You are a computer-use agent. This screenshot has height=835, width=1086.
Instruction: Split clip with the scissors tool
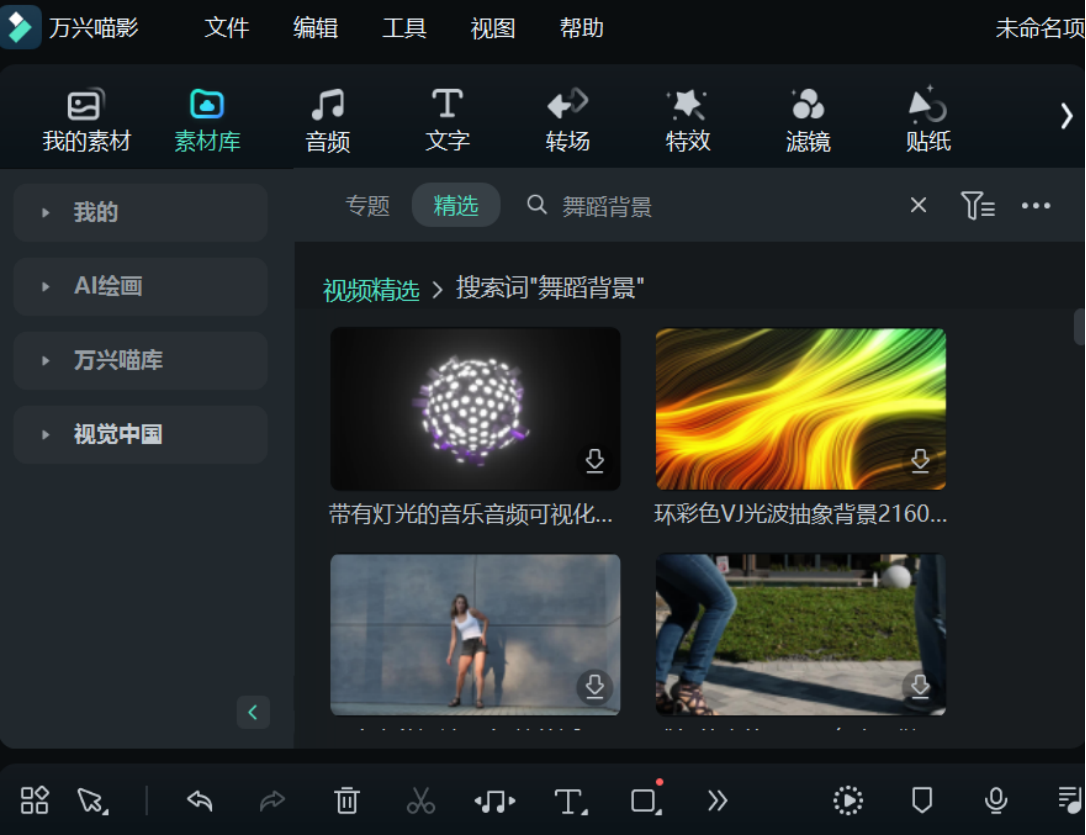(x=420, y=800)
